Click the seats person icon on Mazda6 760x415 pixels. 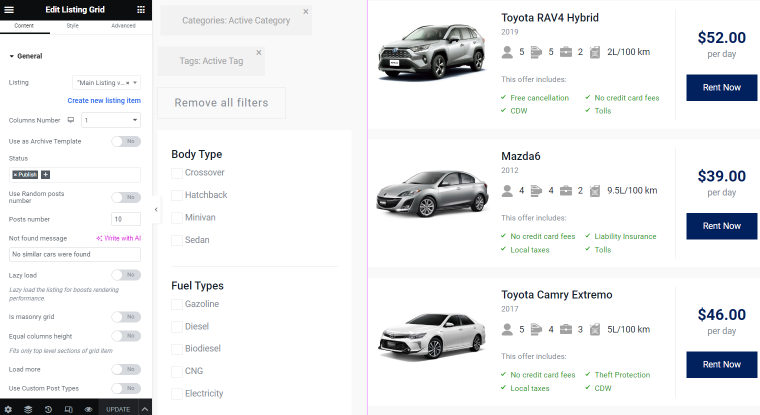click(x=507, y=191)
